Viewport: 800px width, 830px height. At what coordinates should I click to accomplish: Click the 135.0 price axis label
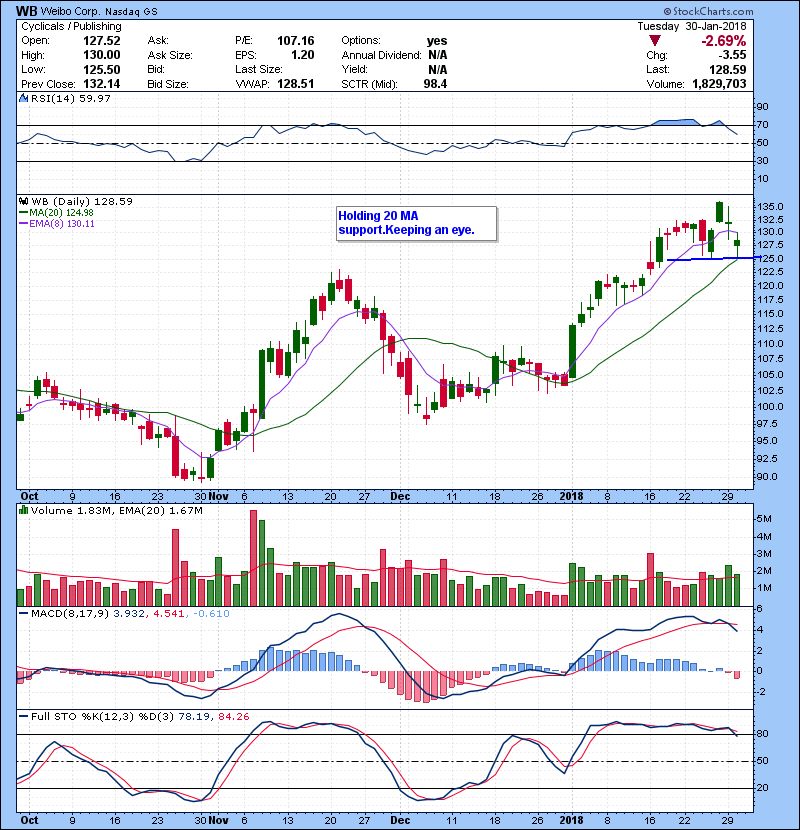point(769,206)
